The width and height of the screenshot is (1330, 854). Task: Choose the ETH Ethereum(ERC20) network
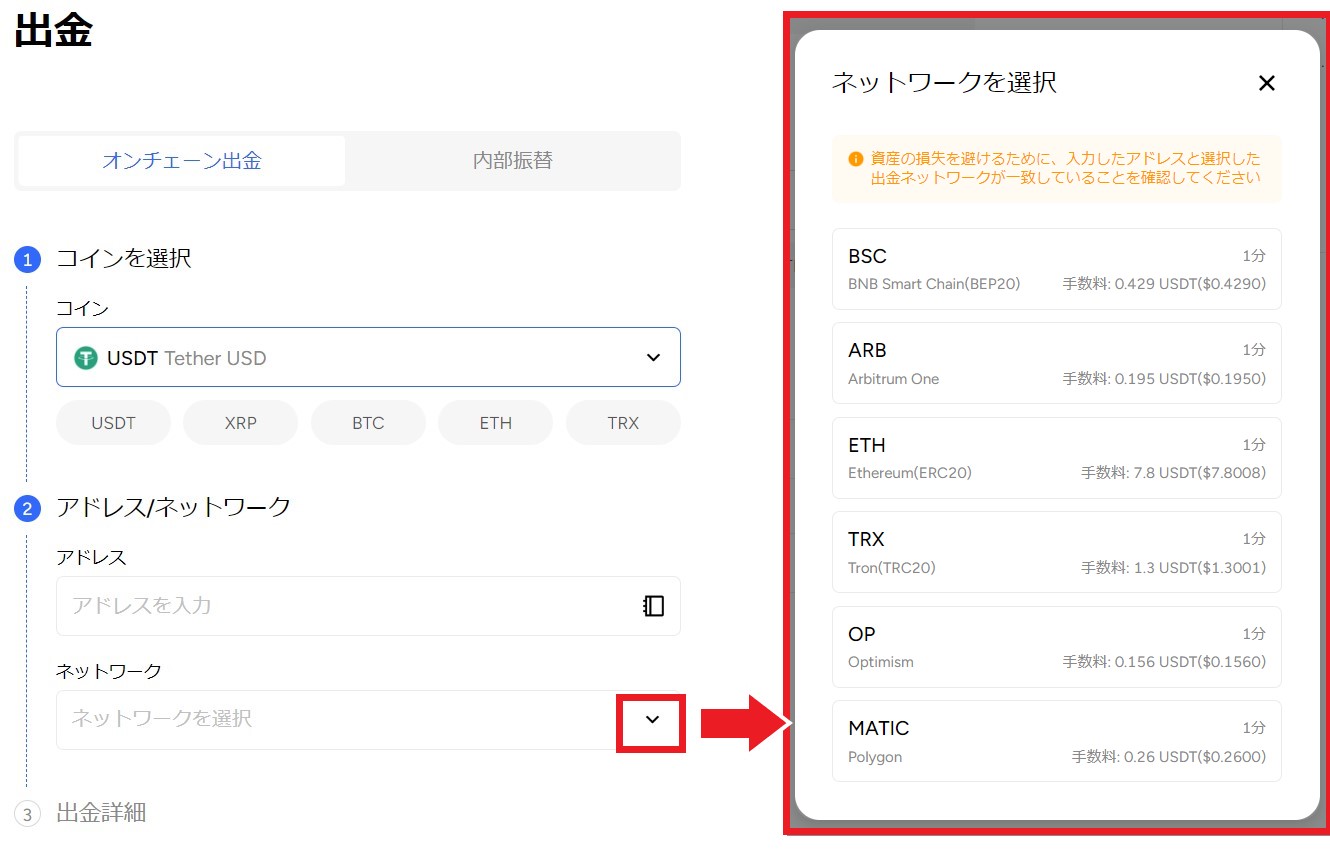[x=1057, y=458]
